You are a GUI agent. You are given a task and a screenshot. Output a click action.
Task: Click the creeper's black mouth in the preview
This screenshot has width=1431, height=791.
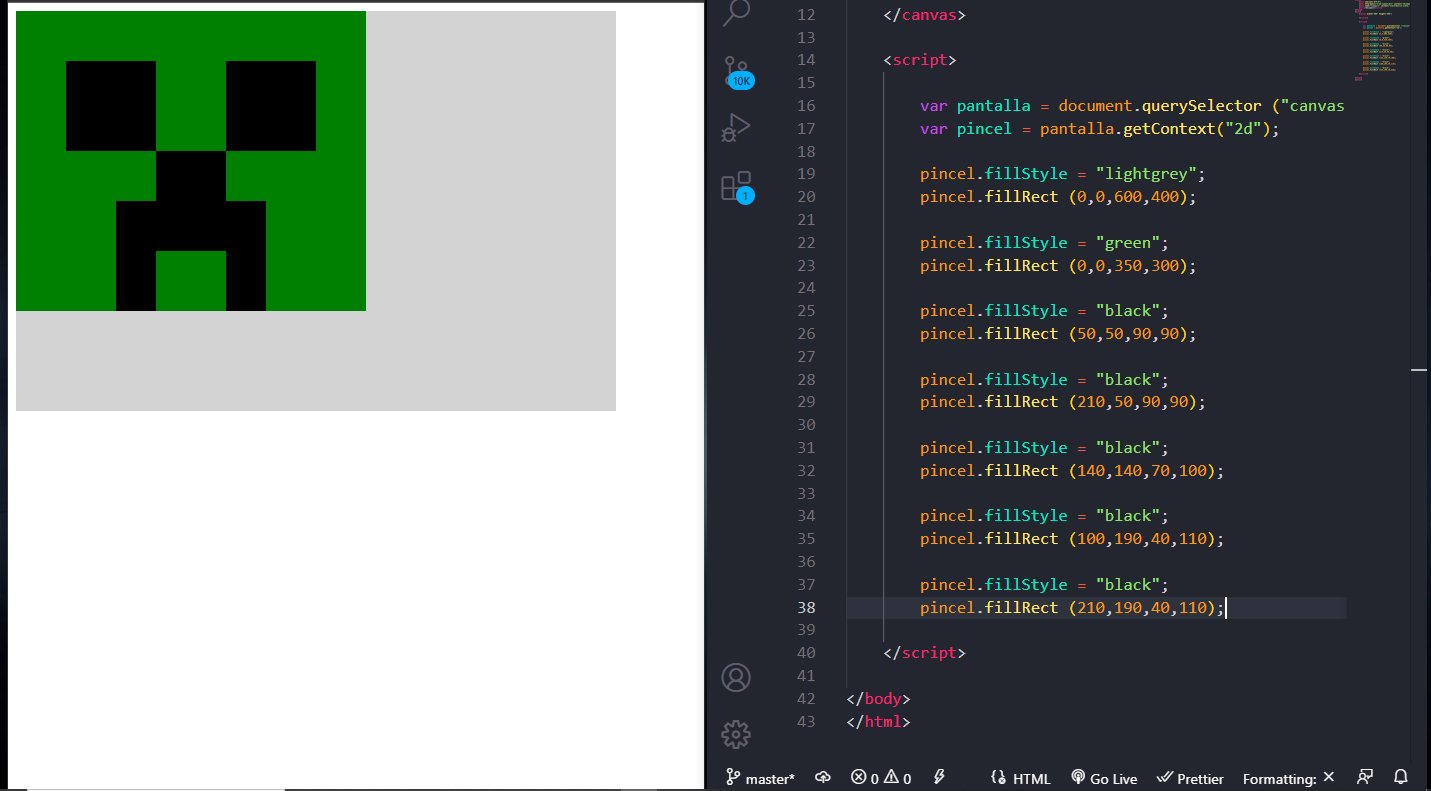click(x=191, y=225)
